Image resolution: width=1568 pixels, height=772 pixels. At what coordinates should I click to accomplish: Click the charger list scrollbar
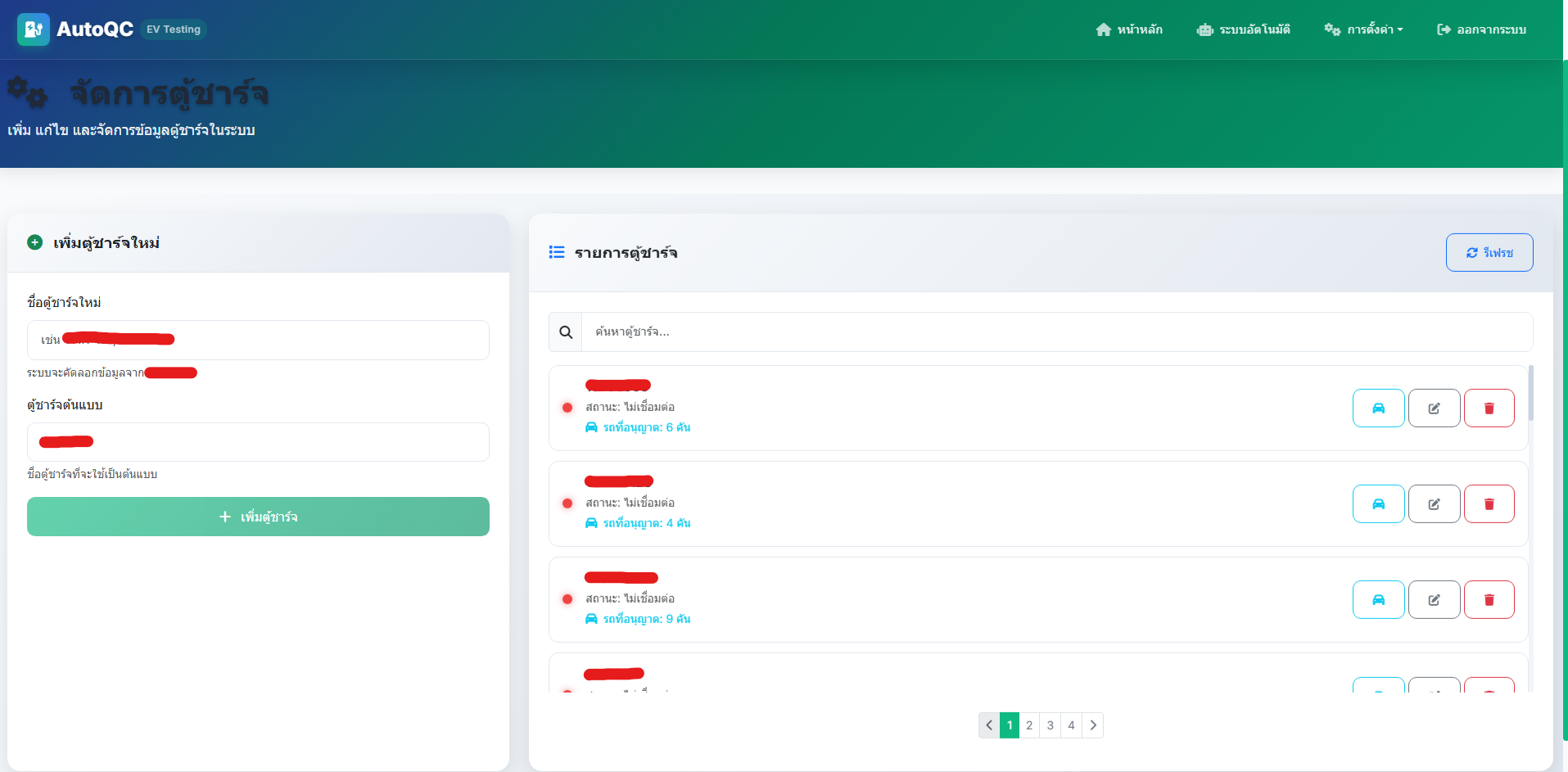pyautogui.click(x=1530, y=393)
